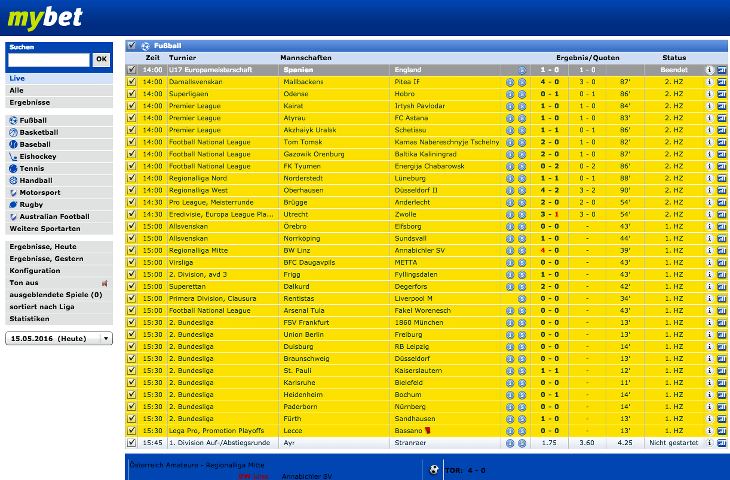Open the blue window icon for Kairat row
The height and width of the screenshot is (480, 730).
pos(722,106)
